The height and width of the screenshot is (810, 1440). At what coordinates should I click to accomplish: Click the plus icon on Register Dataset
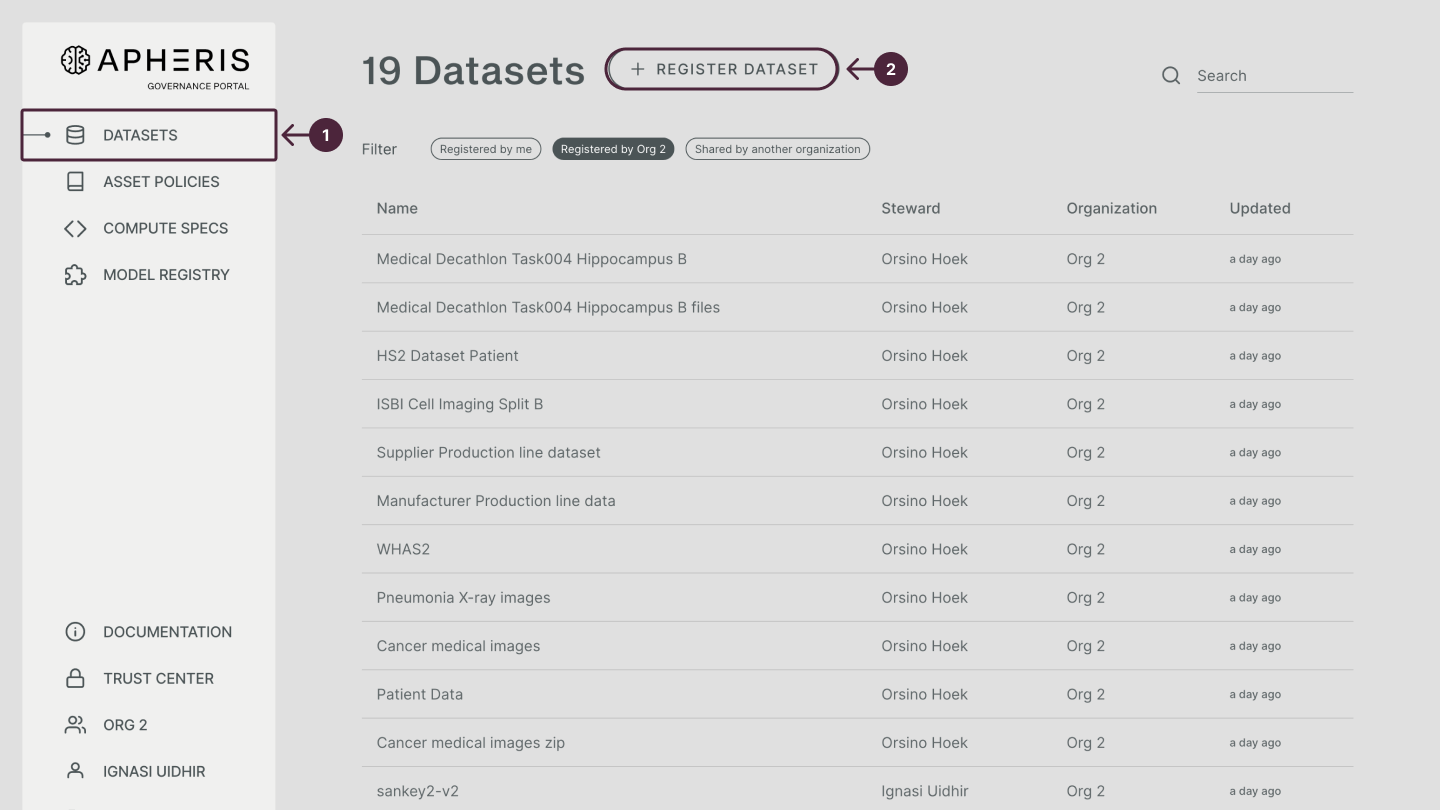[x=637, y=69]
